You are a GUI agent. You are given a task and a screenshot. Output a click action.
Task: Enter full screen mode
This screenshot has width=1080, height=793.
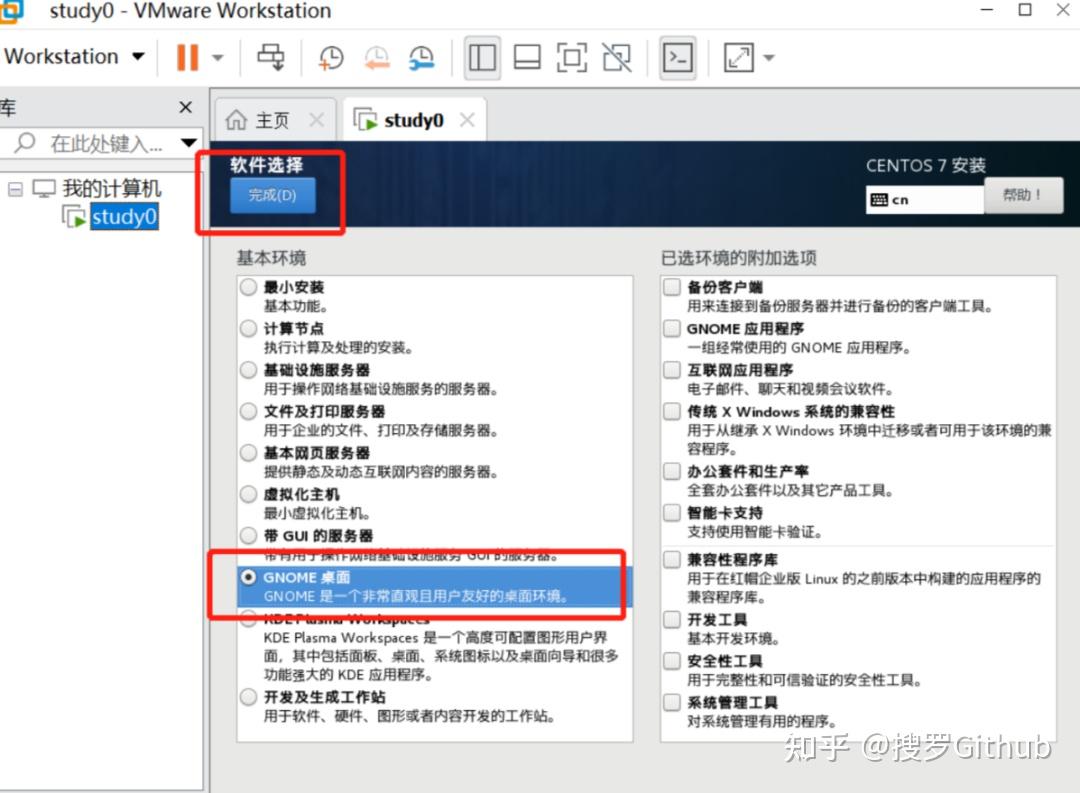572,58
